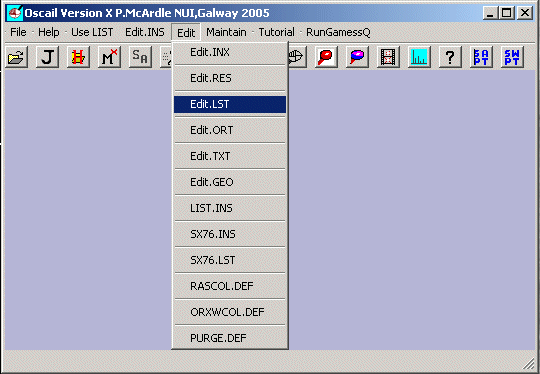Open the File menu
540x374 pixels.
[x=18, y=32]
